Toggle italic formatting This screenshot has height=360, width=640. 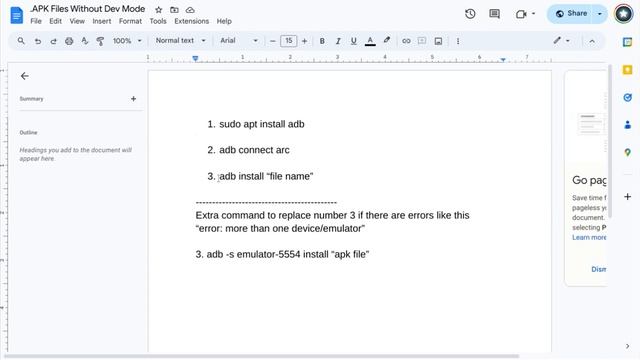coord(338,41)
